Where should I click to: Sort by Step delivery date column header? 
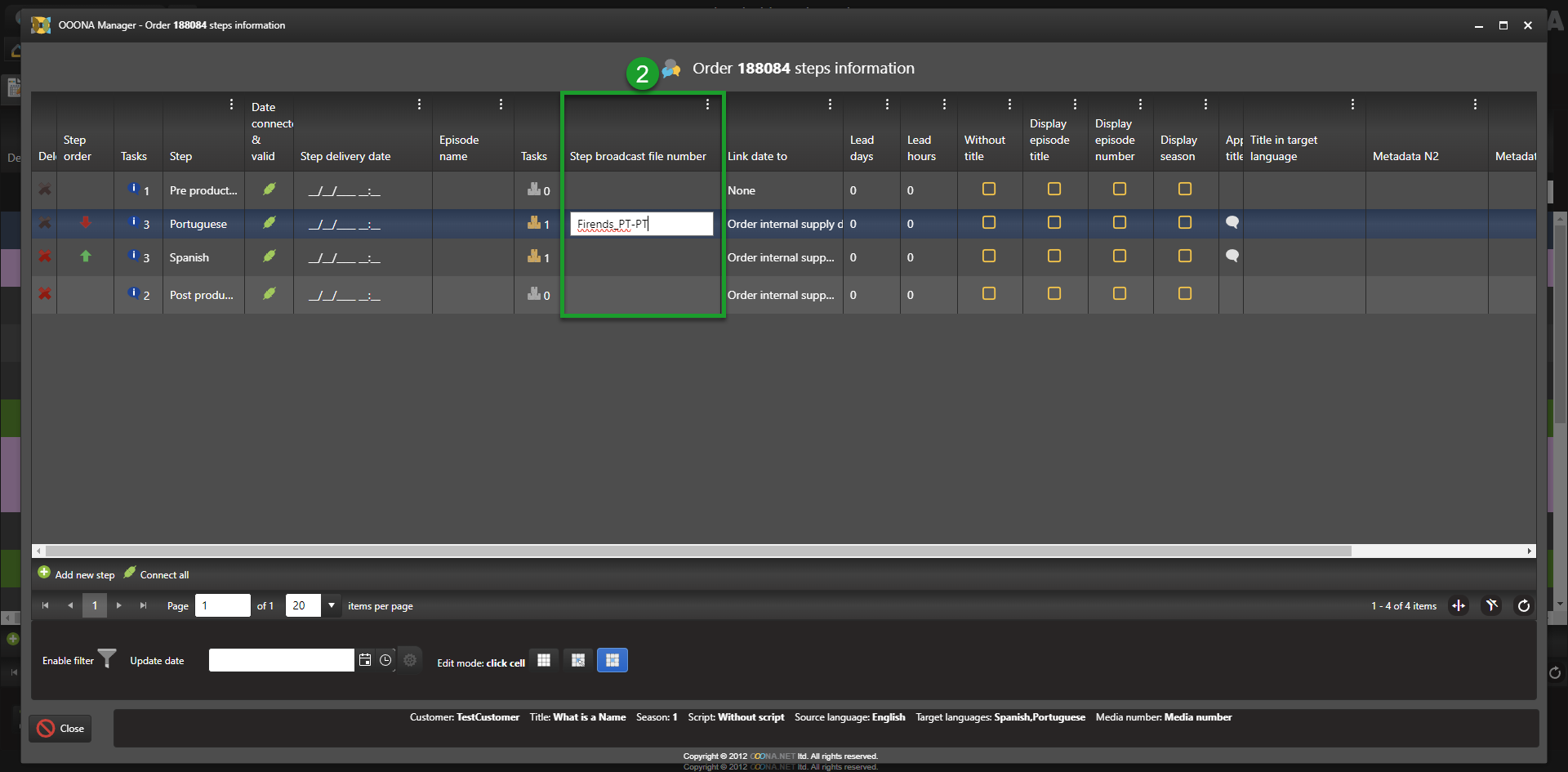click(x=345, y=156)
